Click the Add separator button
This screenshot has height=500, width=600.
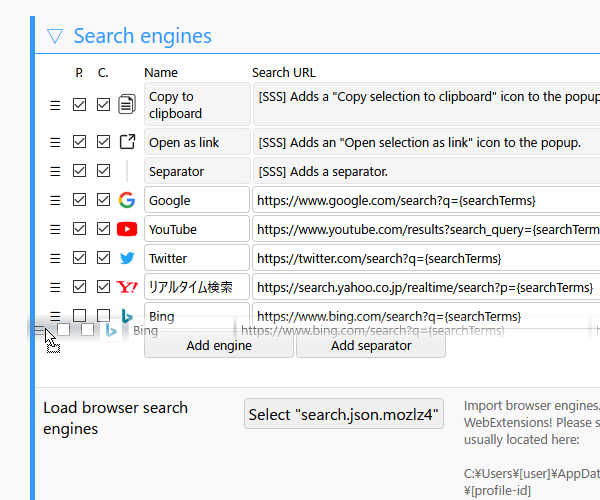371,346
